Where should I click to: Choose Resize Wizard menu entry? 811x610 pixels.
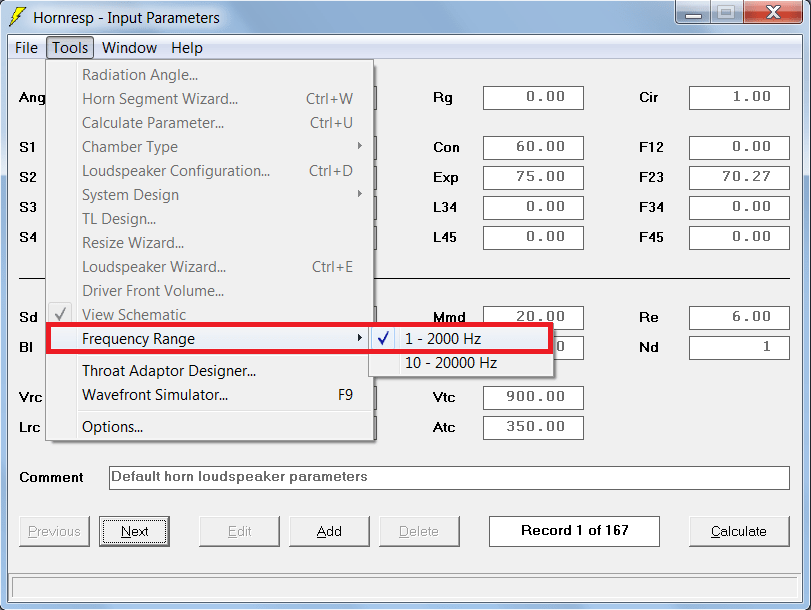click(x=209, y=243)
